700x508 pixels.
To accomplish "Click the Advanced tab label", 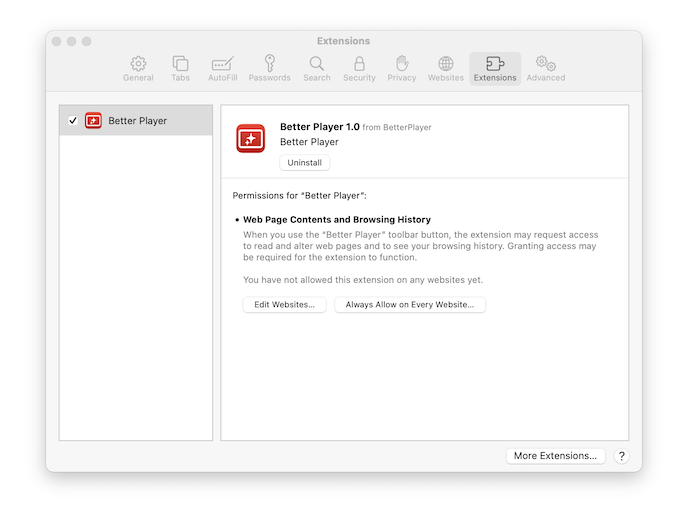I will 546,78.
